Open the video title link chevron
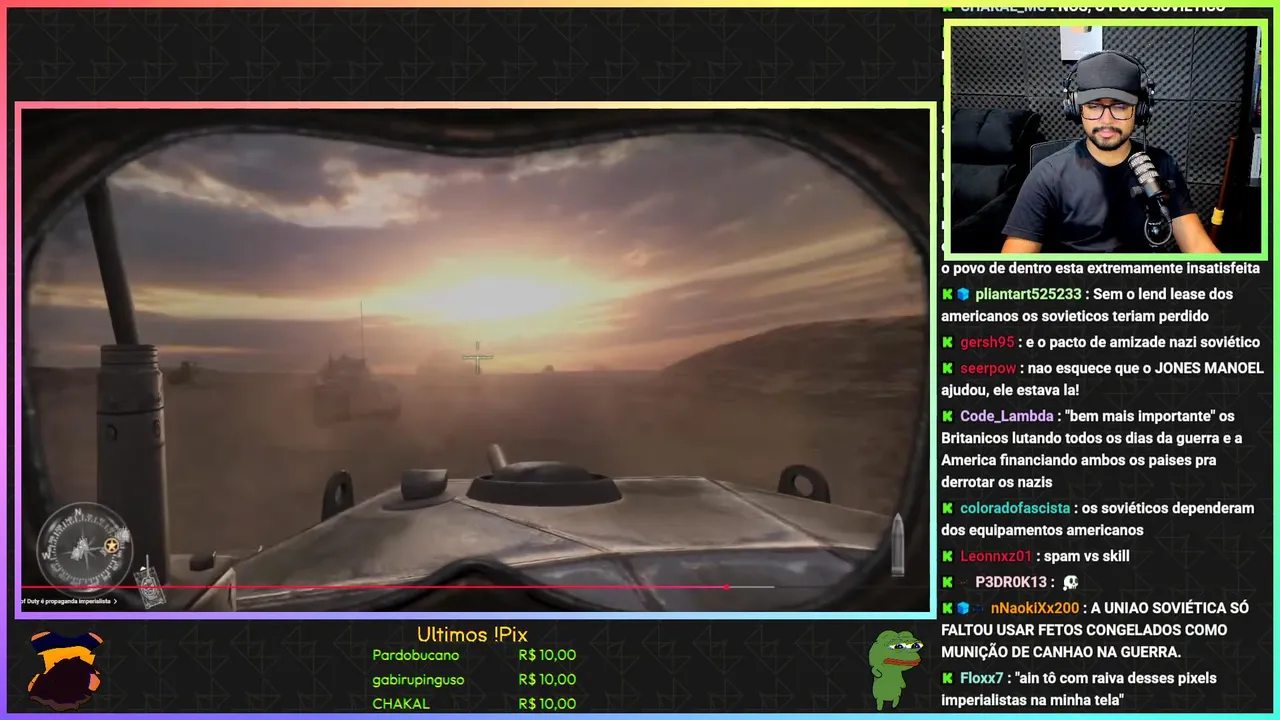Screen dimensions: 1280x720 [x=115, y=601]
